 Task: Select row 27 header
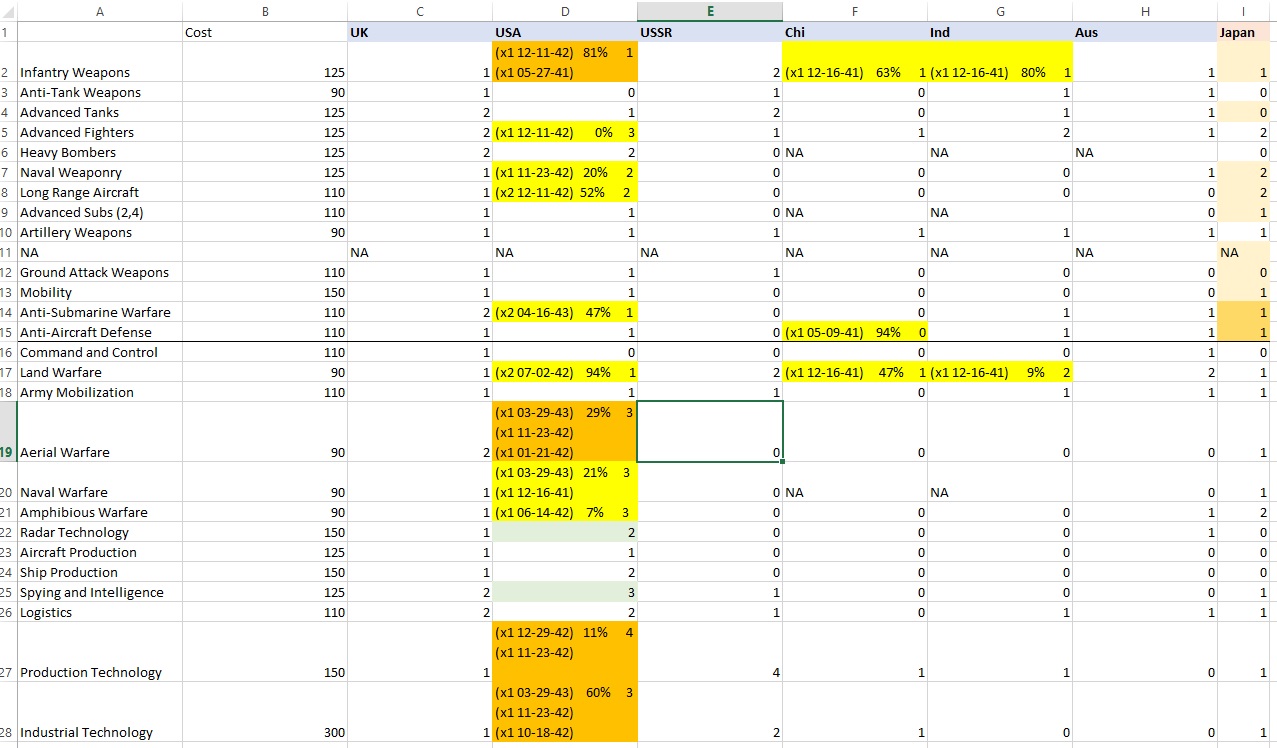click(x=8, y=652)
